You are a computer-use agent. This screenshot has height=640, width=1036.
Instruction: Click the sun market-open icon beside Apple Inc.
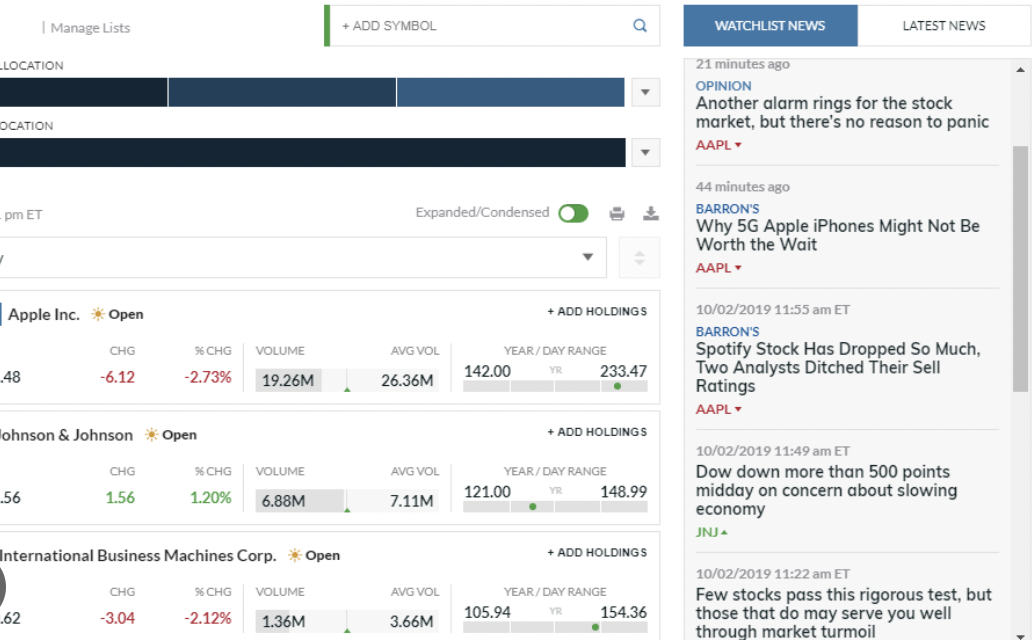(x=98, y=314)
